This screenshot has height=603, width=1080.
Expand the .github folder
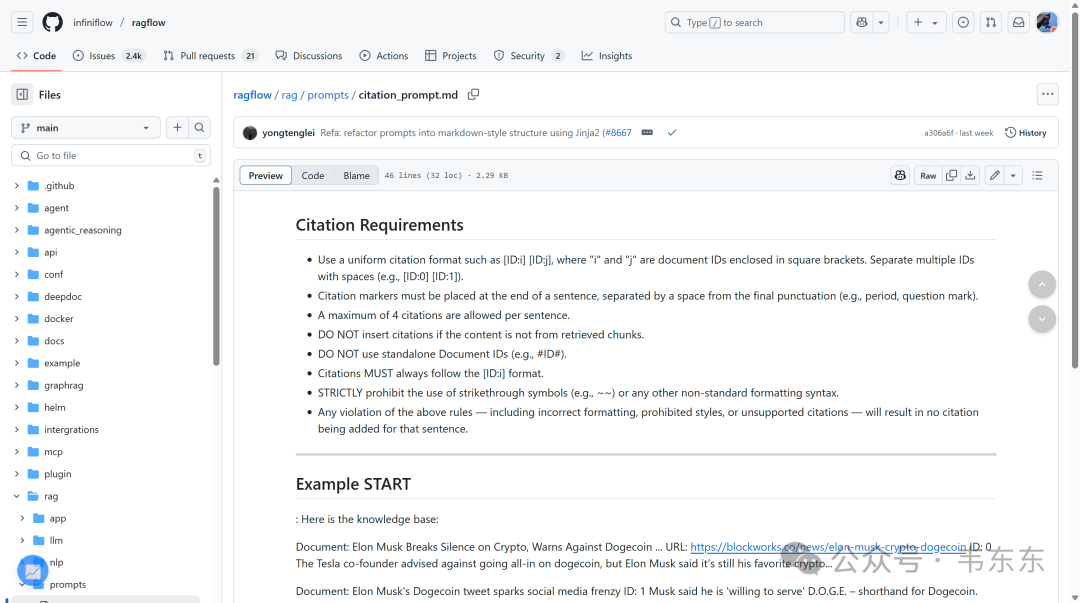click(17, 185)
